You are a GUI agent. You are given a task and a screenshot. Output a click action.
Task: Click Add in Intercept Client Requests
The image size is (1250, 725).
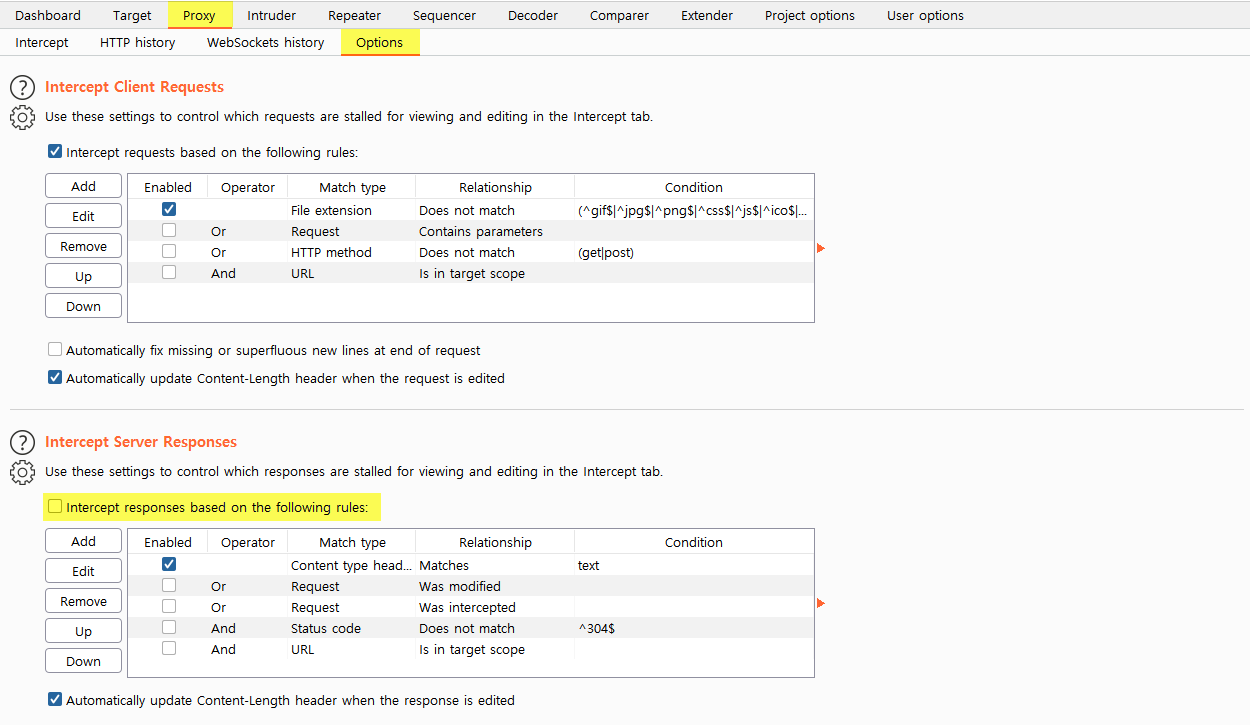click(x=84, y=186)
